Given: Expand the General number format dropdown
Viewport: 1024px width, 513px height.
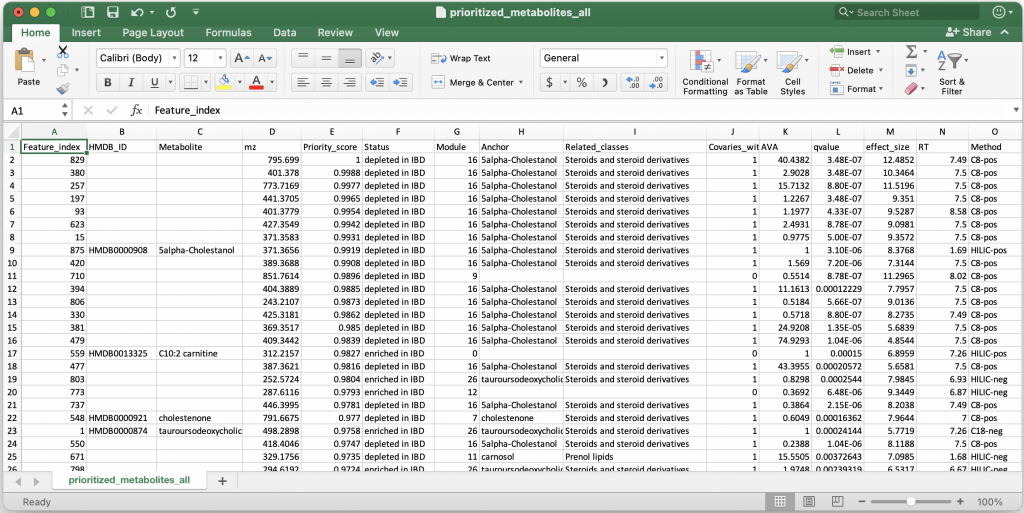Looking at the screenshot, I should (x=661, y=58).
